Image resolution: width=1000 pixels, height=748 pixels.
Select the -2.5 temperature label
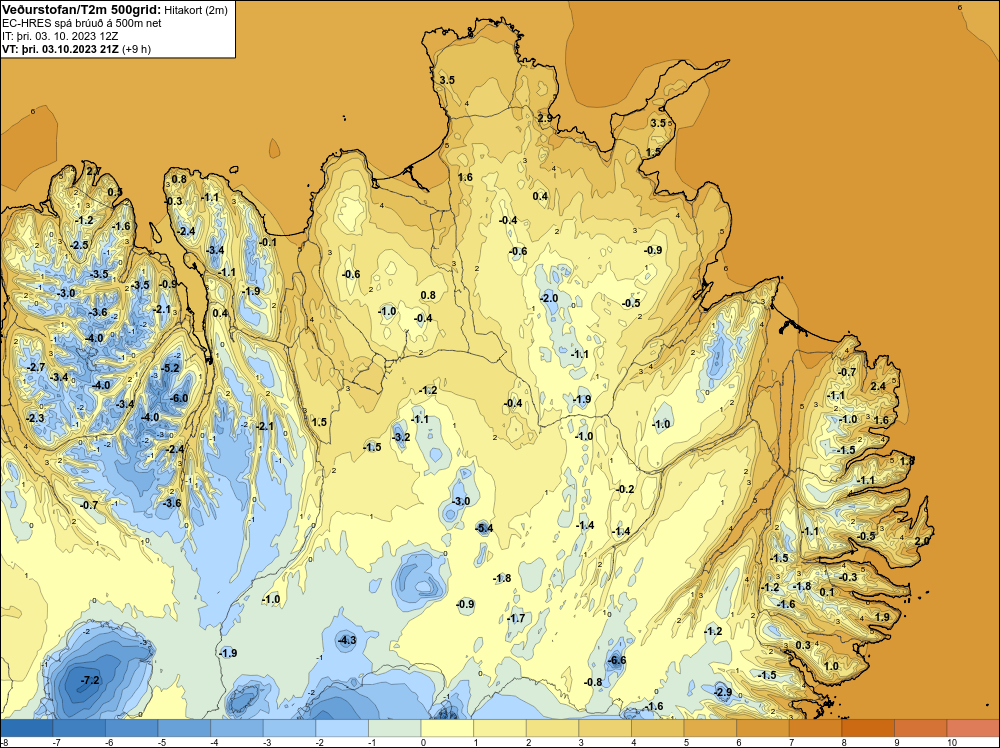[79, 246]
